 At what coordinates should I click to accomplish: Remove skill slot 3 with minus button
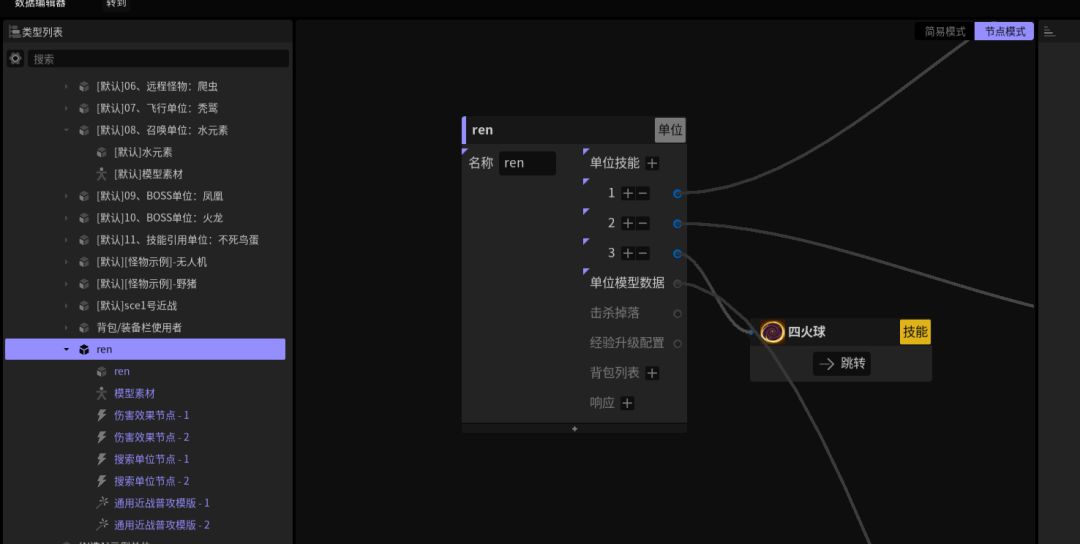[643, 253]
